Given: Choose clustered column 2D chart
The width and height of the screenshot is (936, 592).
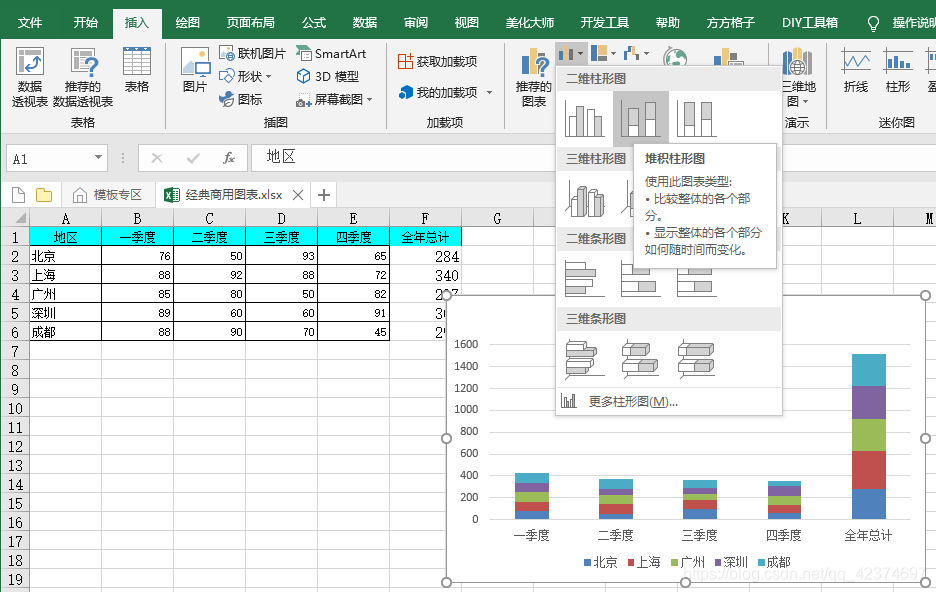Looking at the screenshot, I should coord(584,119).
